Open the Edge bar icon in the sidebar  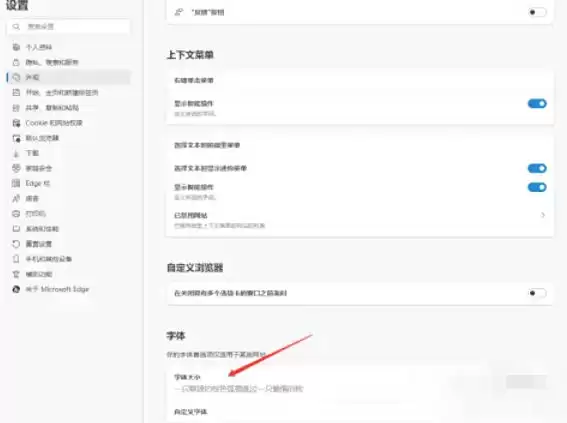16,183
